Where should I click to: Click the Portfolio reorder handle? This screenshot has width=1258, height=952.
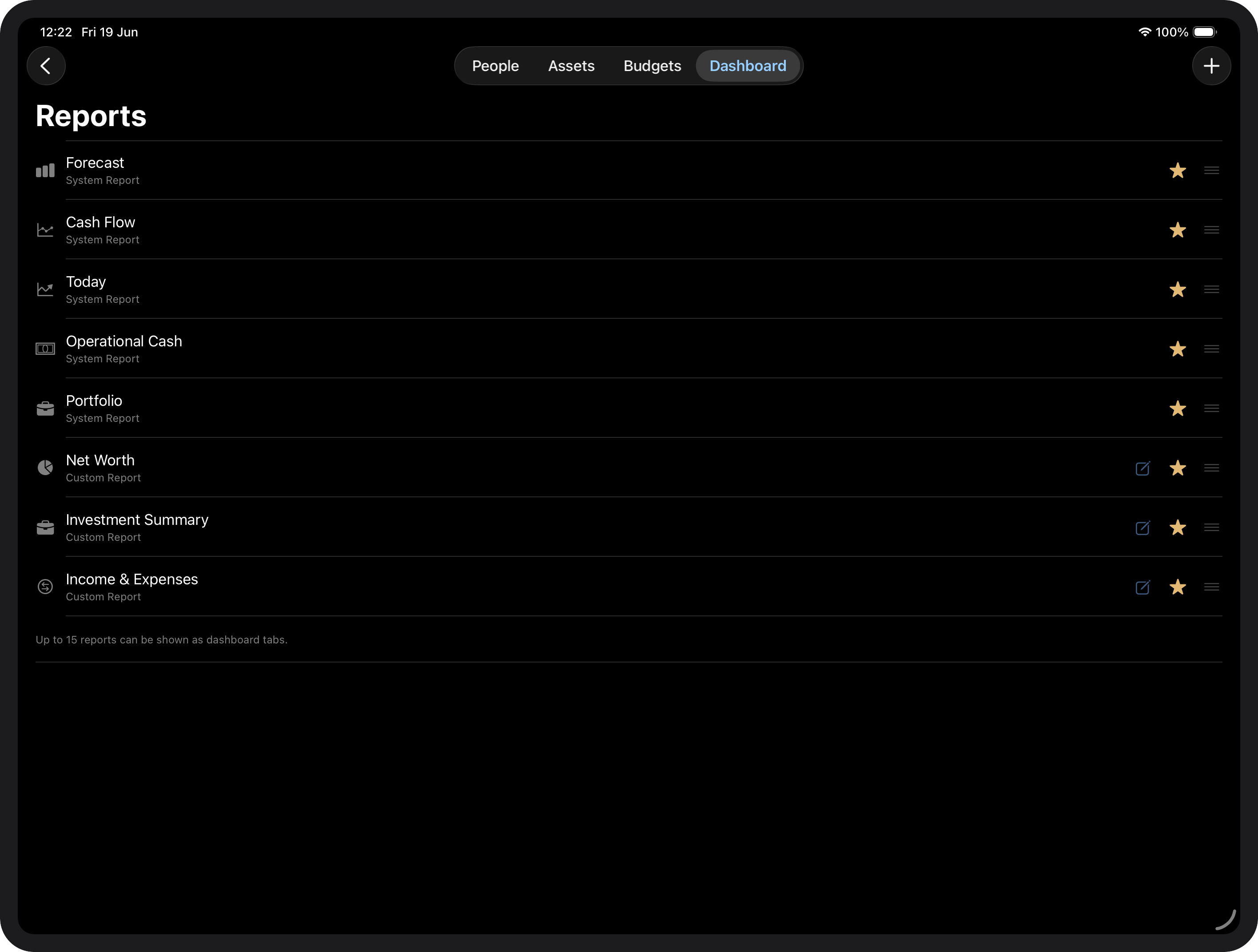(1211, 409)
